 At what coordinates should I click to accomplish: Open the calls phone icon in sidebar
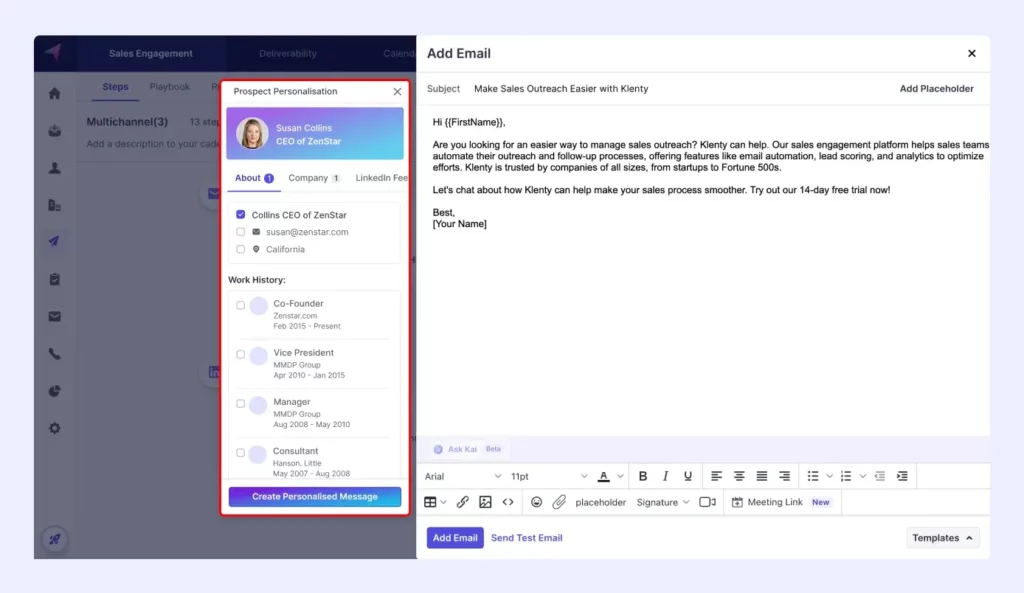pyautogui.click(x=55, y=354)
